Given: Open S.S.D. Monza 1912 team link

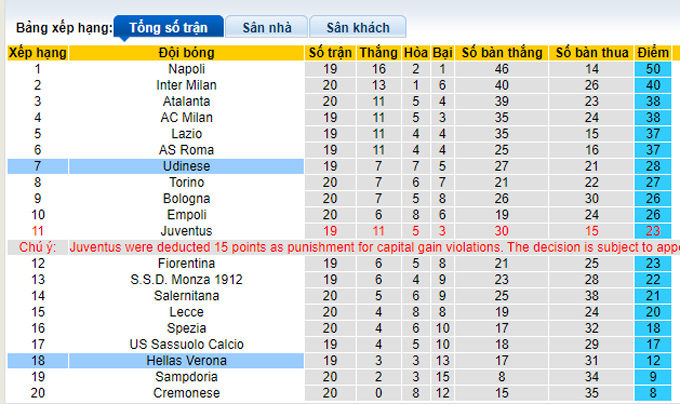Looking at the screenshot, I should [187, 279].
